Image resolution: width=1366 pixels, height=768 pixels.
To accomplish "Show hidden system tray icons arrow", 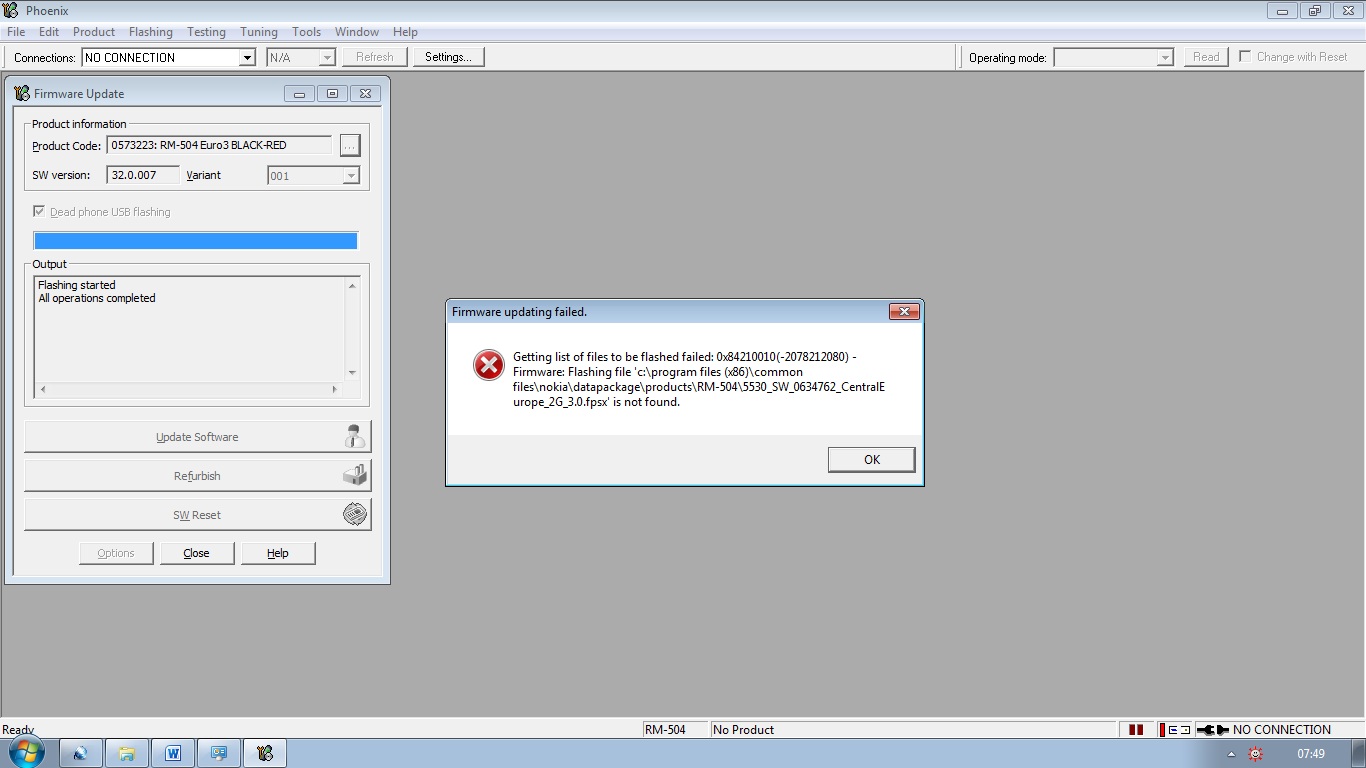I will [1231, 754].
